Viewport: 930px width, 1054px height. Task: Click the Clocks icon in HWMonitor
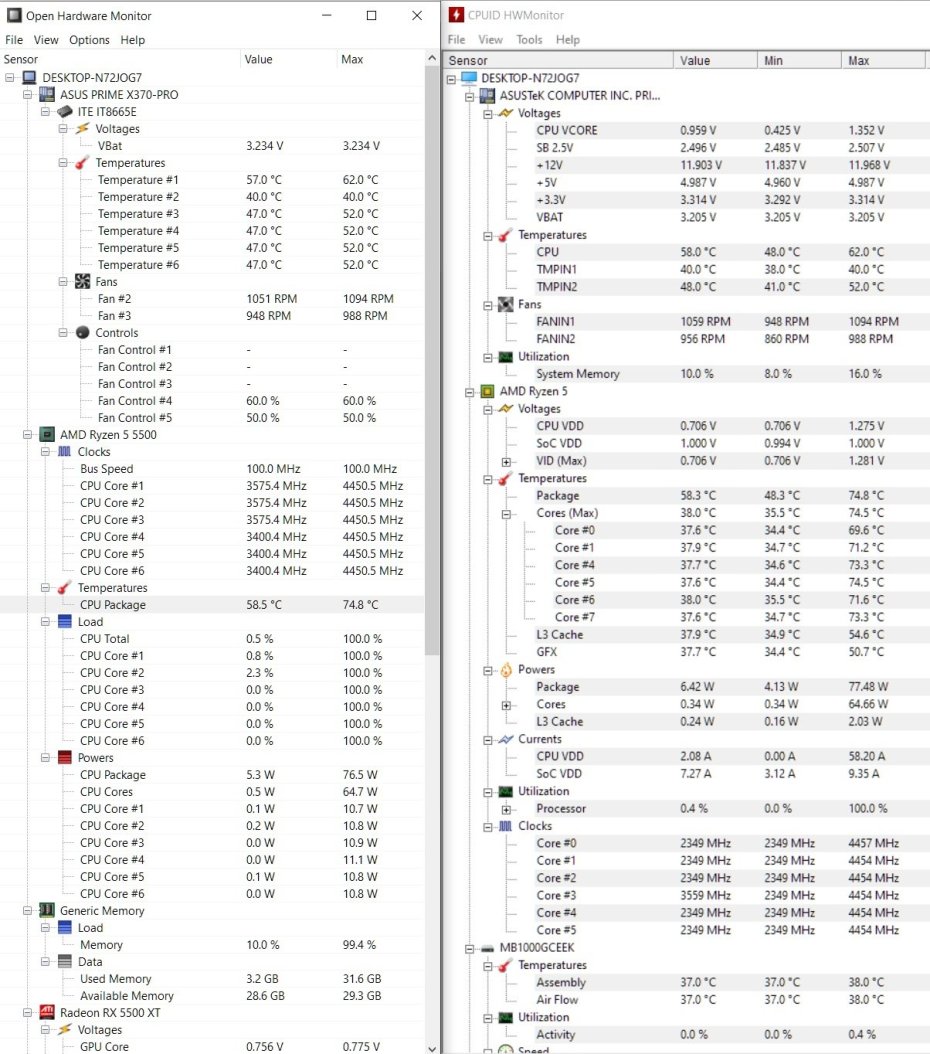(505, 826)
